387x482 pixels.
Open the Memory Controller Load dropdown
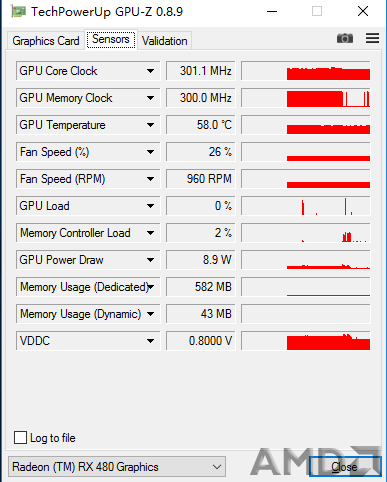[150, 233]
